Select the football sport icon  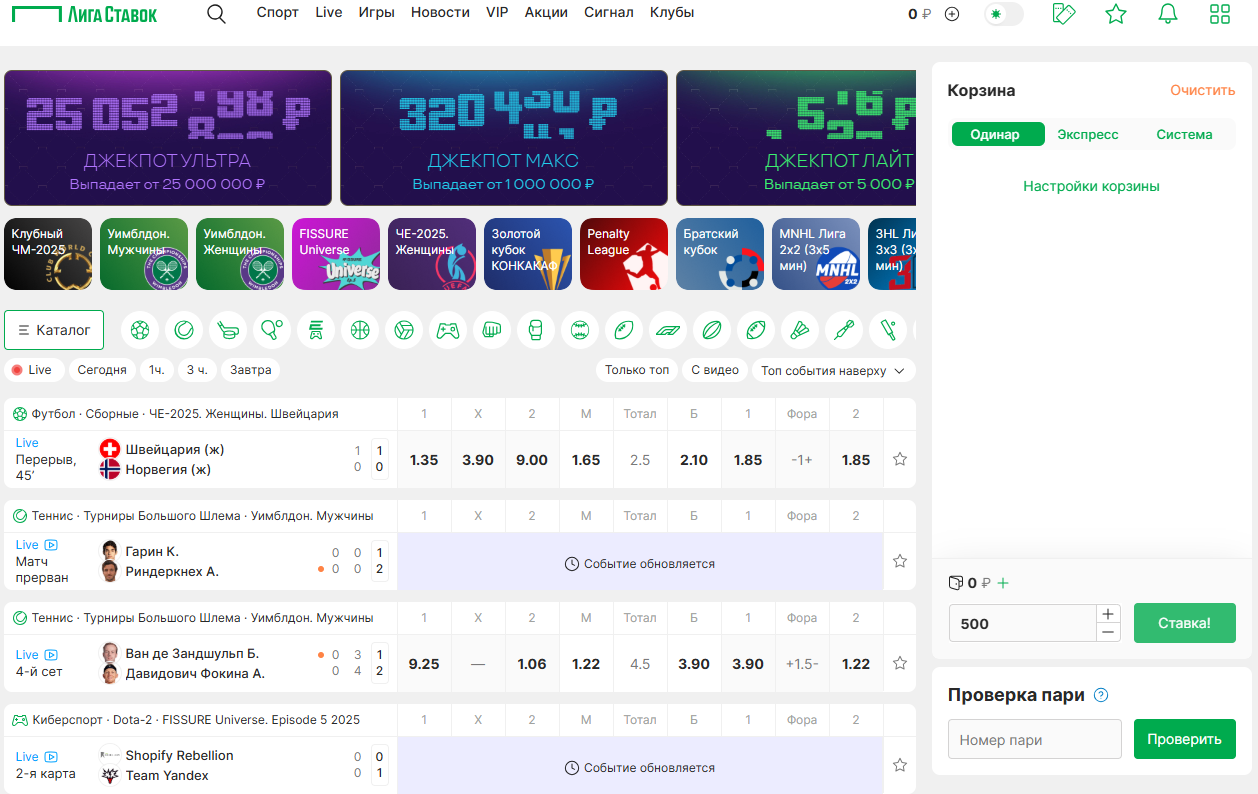pyautogui.click(x=140, y=329)
